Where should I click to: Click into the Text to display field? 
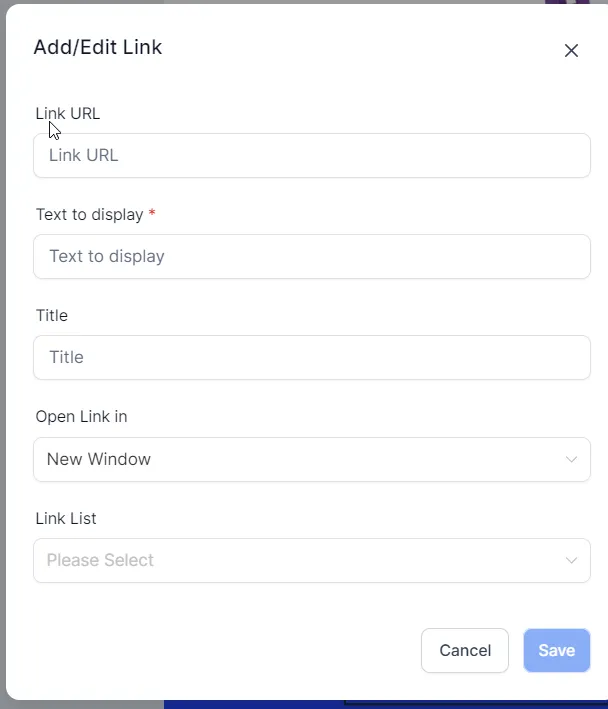(x=311, y=257)
